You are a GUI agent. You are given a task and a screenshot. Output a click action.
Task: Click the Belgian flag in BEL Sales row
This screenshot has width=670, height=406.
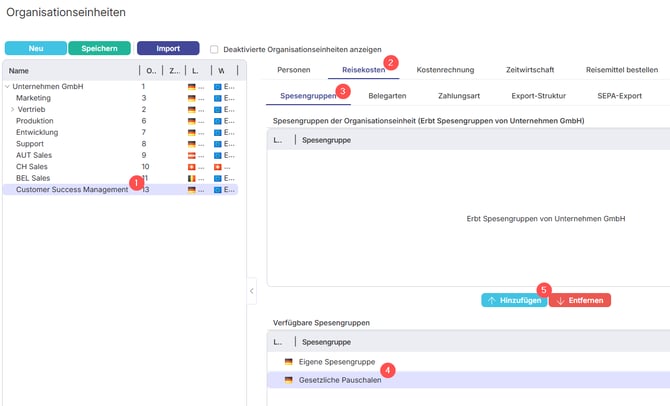click(191, 178)
